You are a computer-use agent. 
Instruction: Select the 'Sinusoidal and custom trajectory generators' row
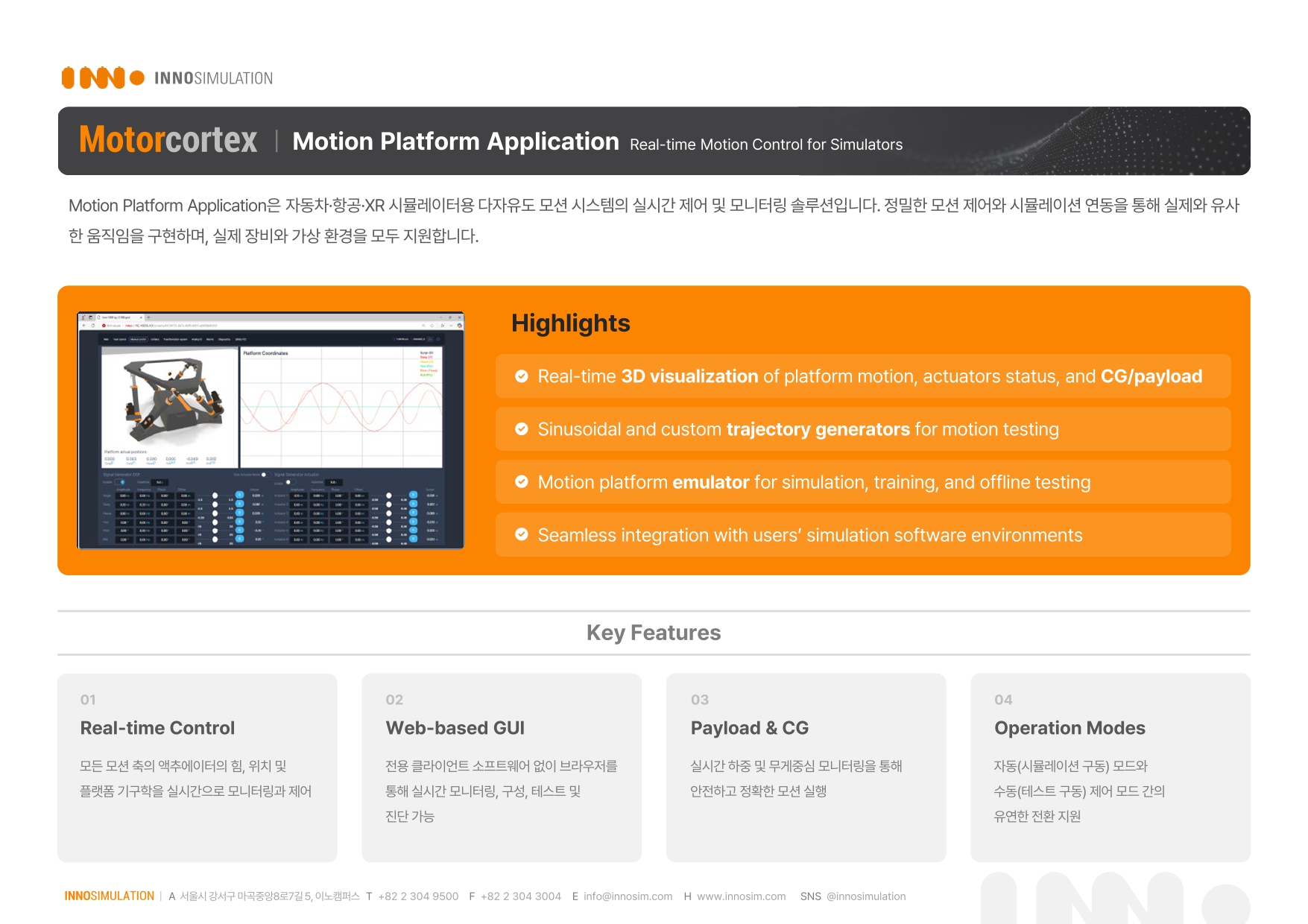(x=863, y=429)
